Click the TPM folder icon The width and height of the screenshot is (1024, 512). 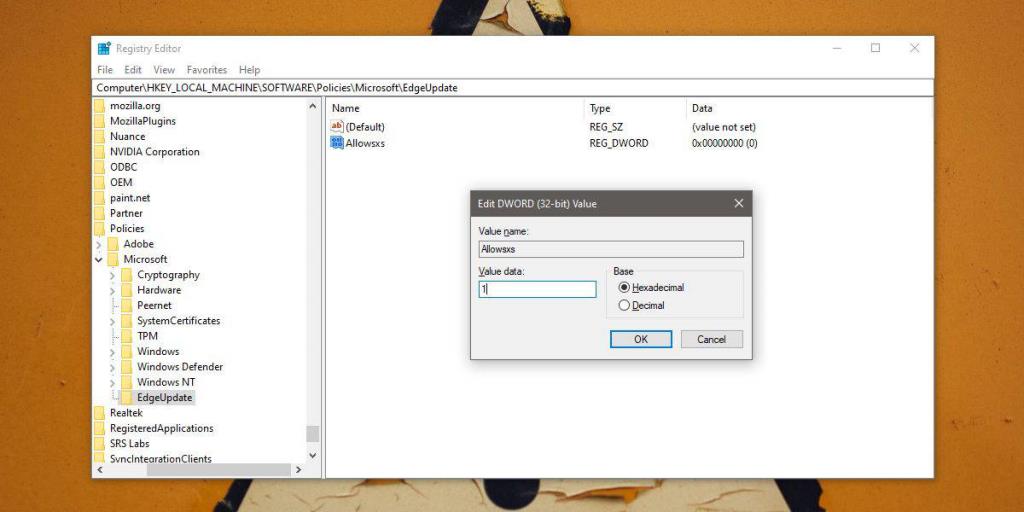point(127,336)
